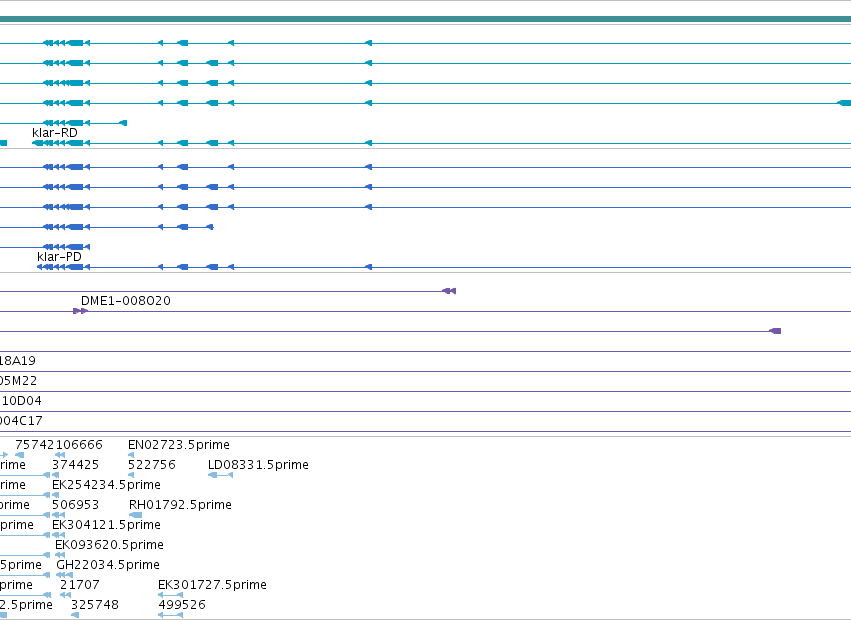Select the 75742 feature label

pyautogui.click(x=35, y=445)
